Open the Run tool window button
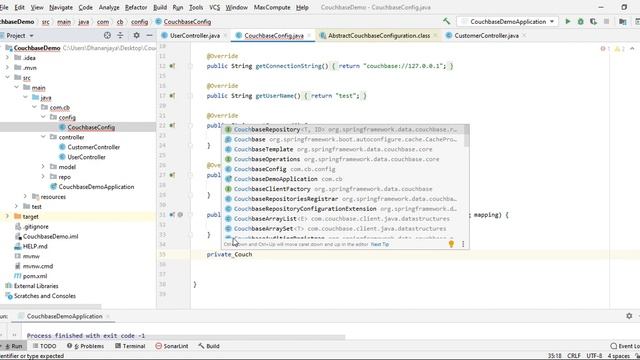This screenshot has width=640, height=360. click(x=13, y=346)
